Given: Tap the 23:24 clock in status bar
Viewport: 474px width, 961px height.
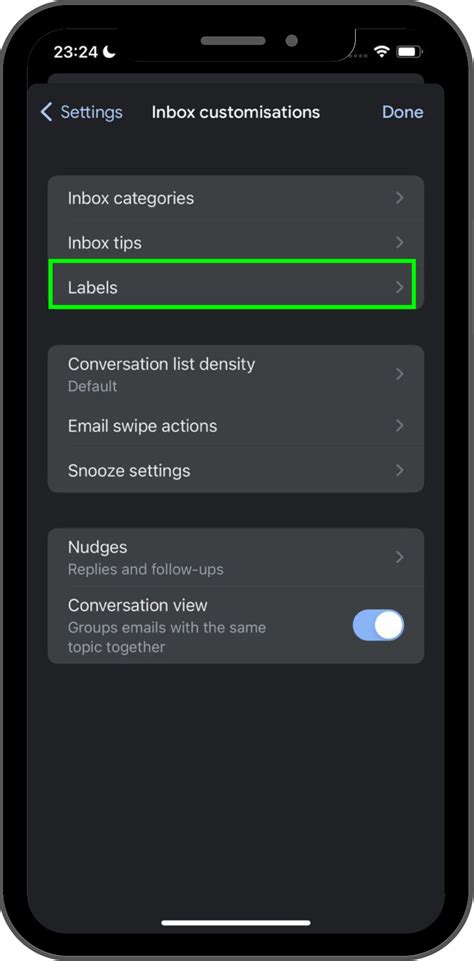Looking at the screenshot, I should coord(76,53).
